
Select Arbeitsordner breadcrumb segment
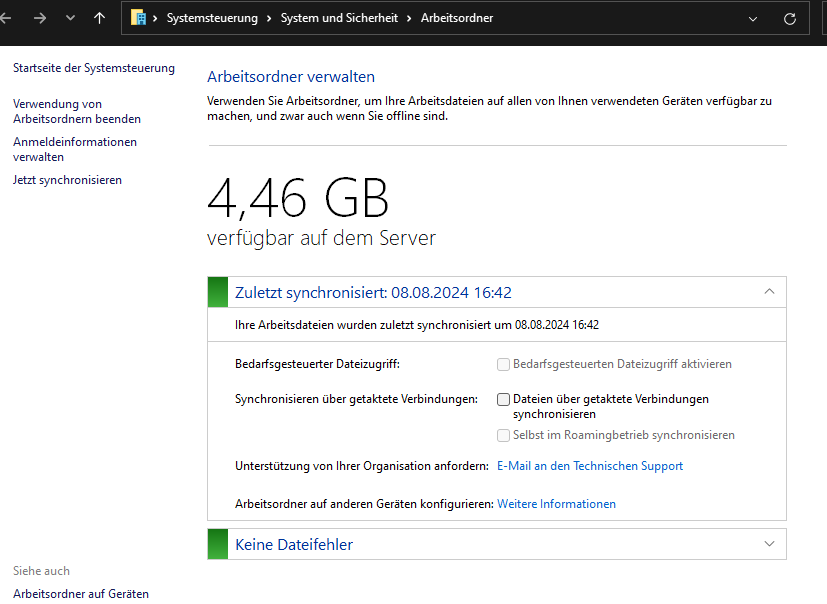(x=457, y=18)
